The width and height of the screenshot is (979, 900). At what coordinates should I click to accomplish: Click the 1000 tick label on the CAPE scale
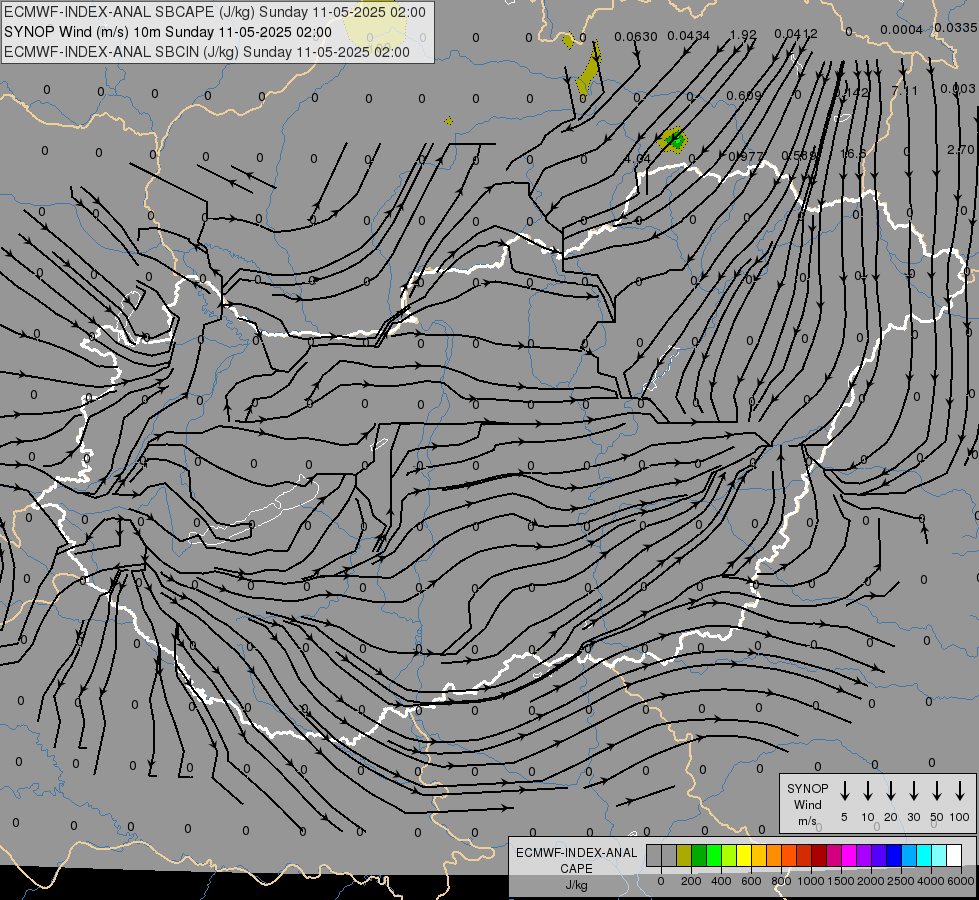click(x=810, y=881)
